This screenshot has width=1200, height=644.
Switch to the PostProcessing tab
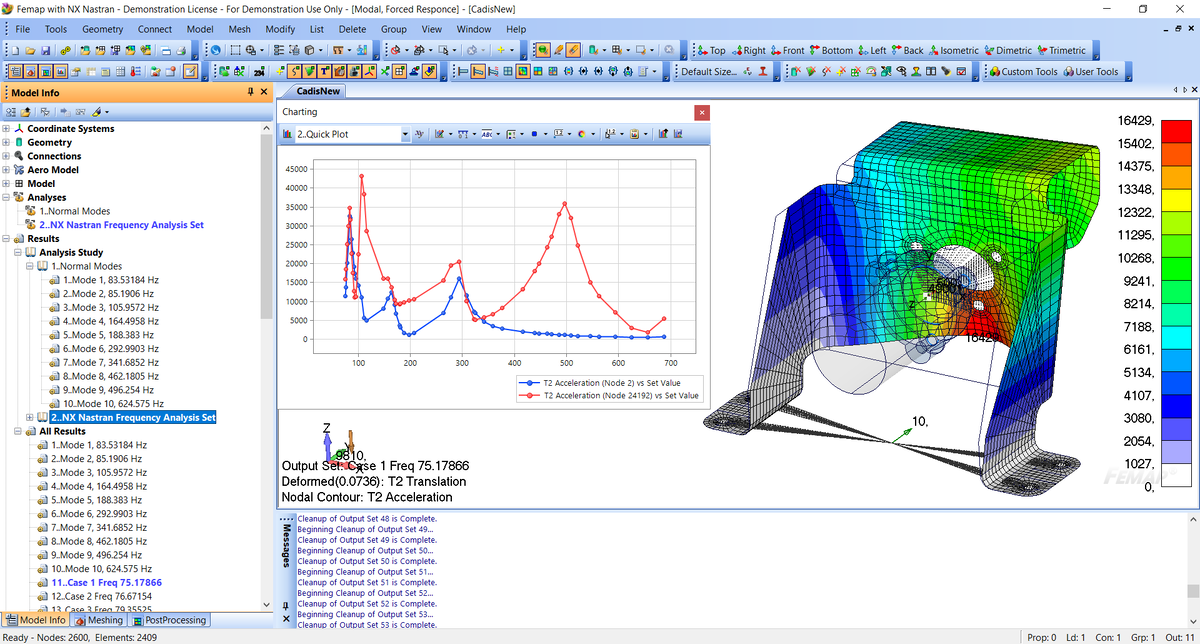[168, 620]
